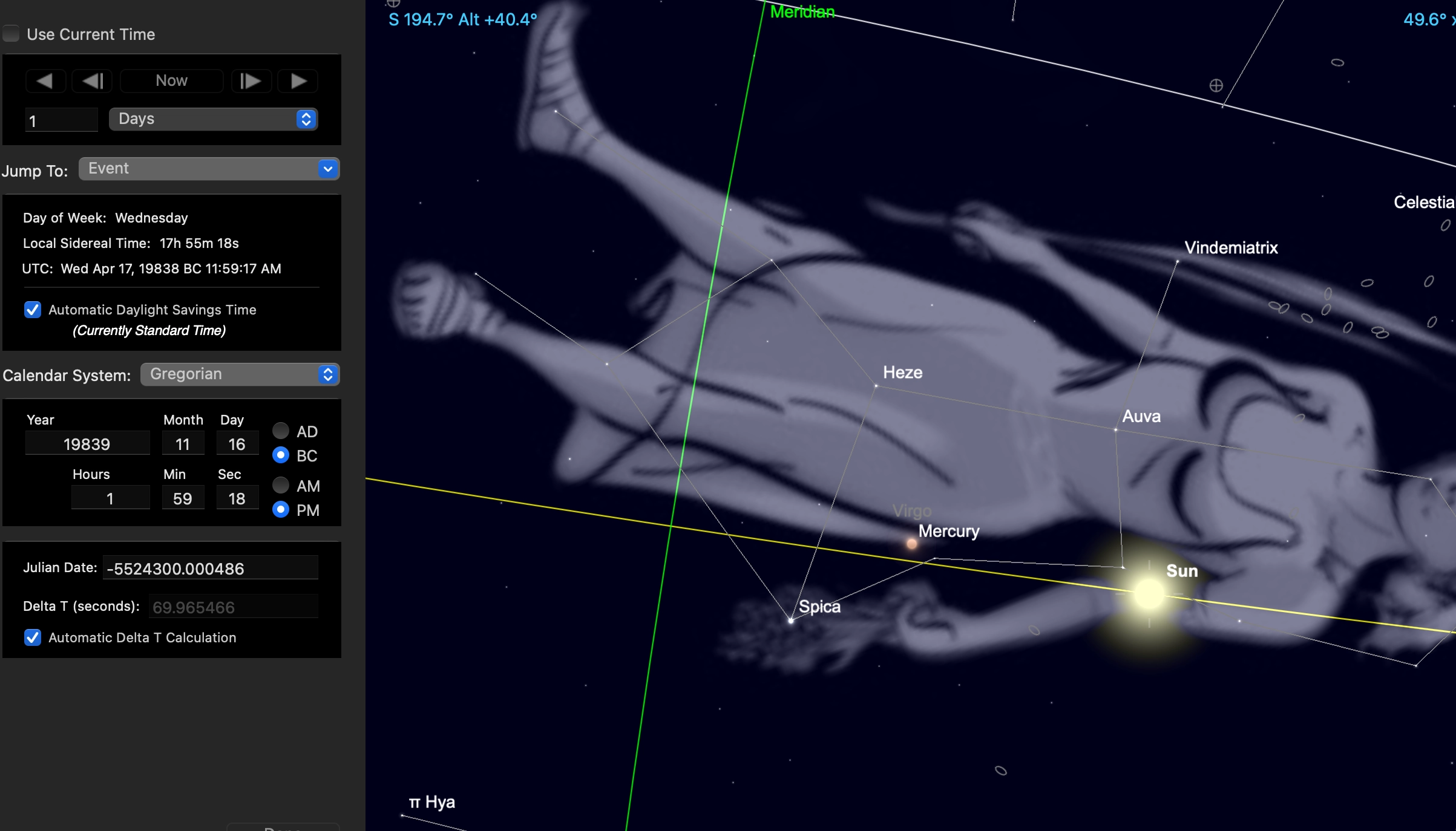Step time backward one increment
The width and height of the screenshot is (1456, 831).
pyautogui.click(x=92, y=80)
